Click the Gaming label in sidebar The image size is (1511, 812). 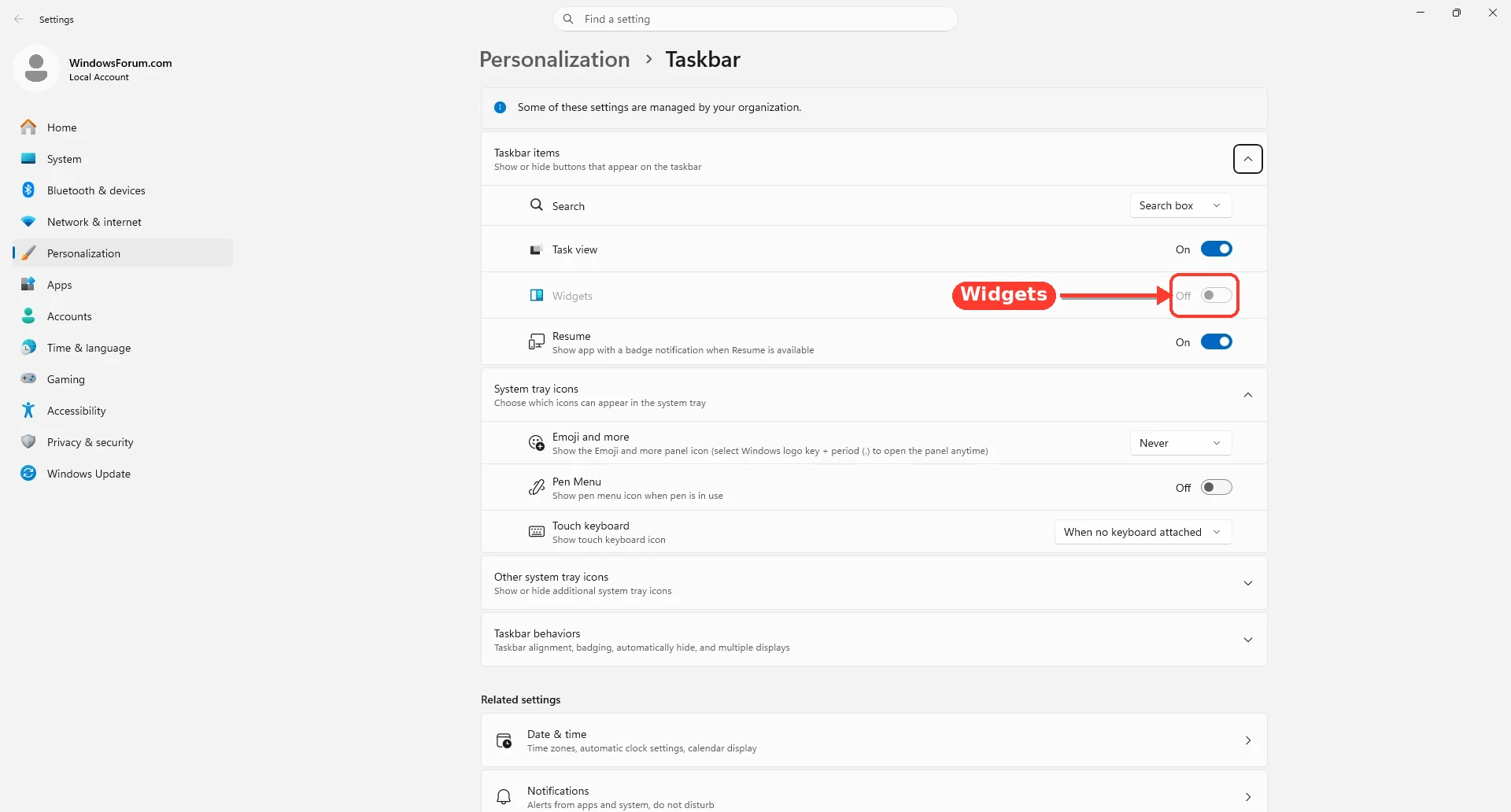66,379
